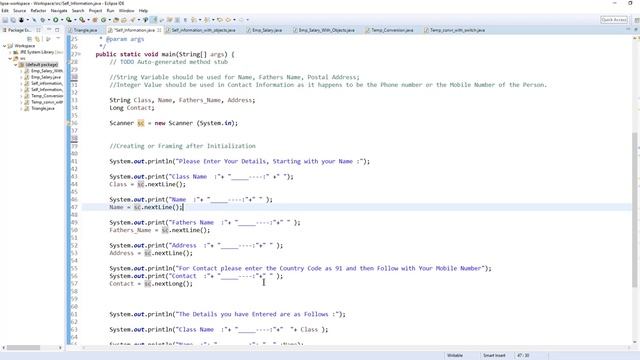Open the Debug button dropdown arrow

(x=49, y=20)
